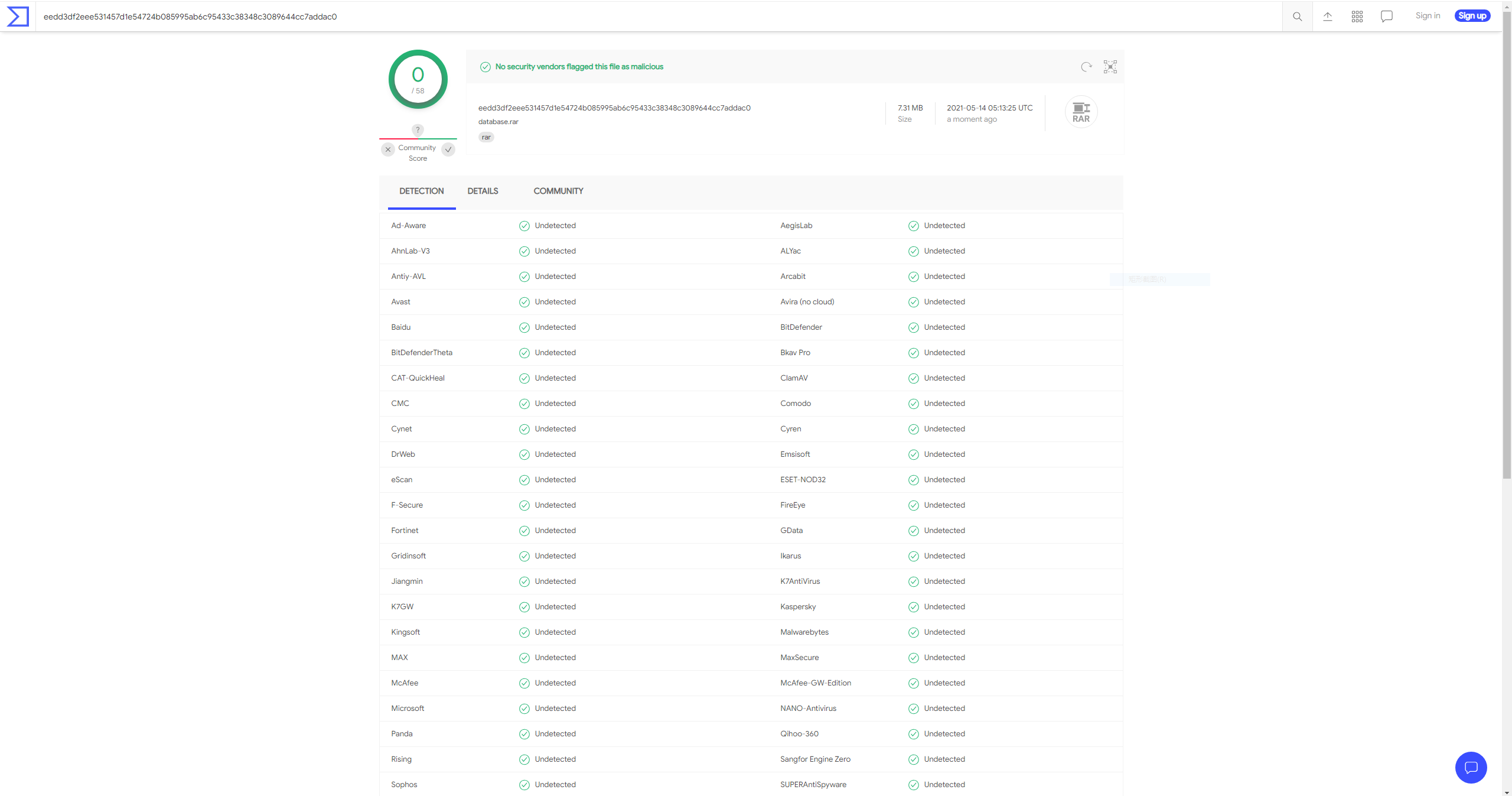The image size is (1512, 796).
Task: Click the Kaspersky undetected check icon
Action: click(x=913, y=607)
